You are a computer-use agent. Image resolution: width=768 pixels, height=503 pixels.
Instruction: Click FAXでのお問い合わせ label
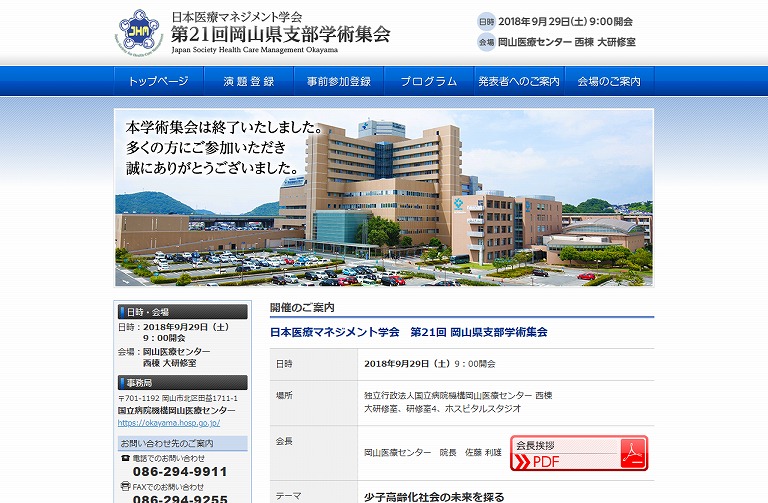[x=168, y=487]
